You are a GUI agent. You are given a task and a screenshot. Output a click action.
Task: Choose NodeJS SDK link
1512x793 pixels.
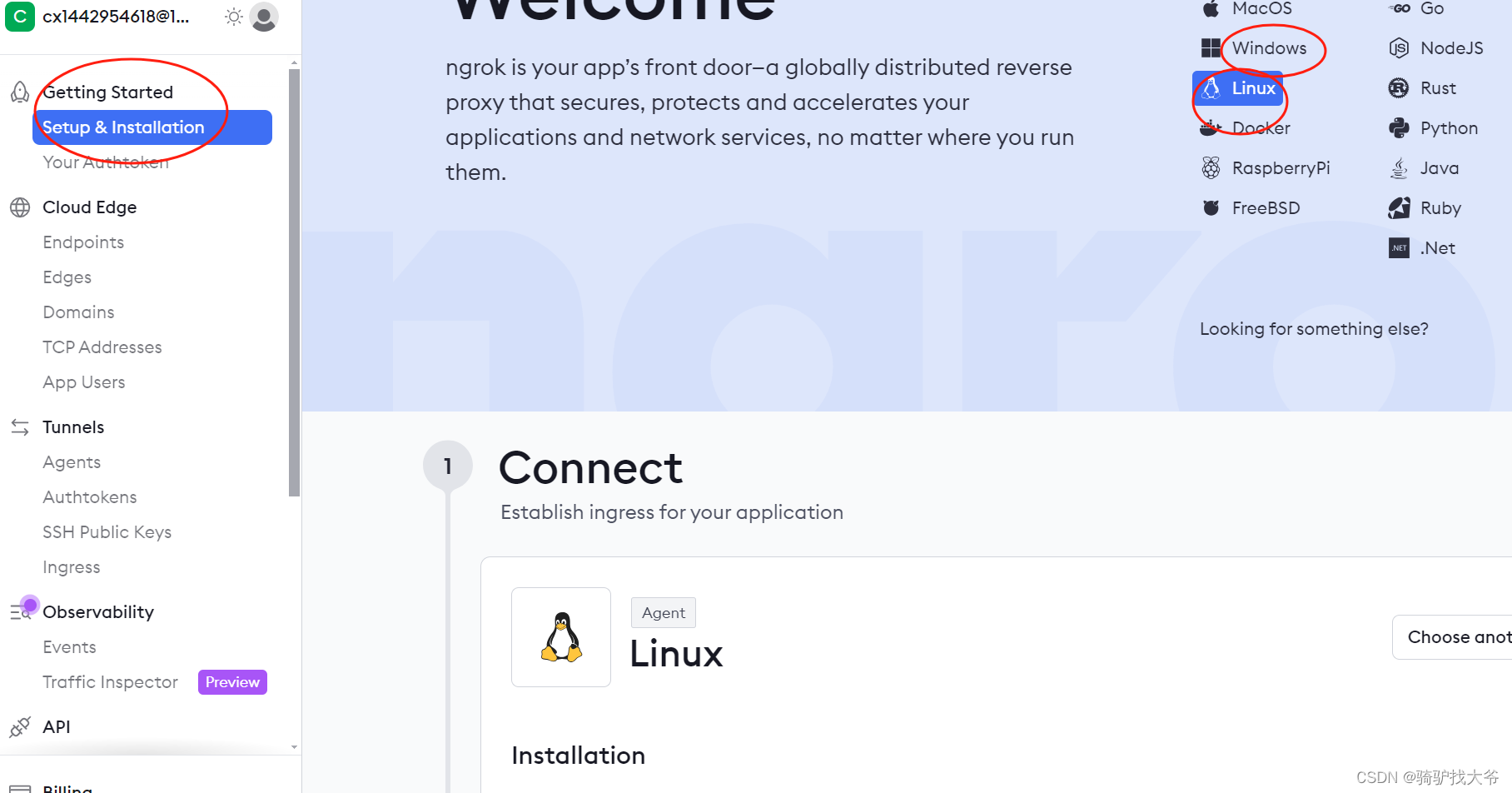1452,48
